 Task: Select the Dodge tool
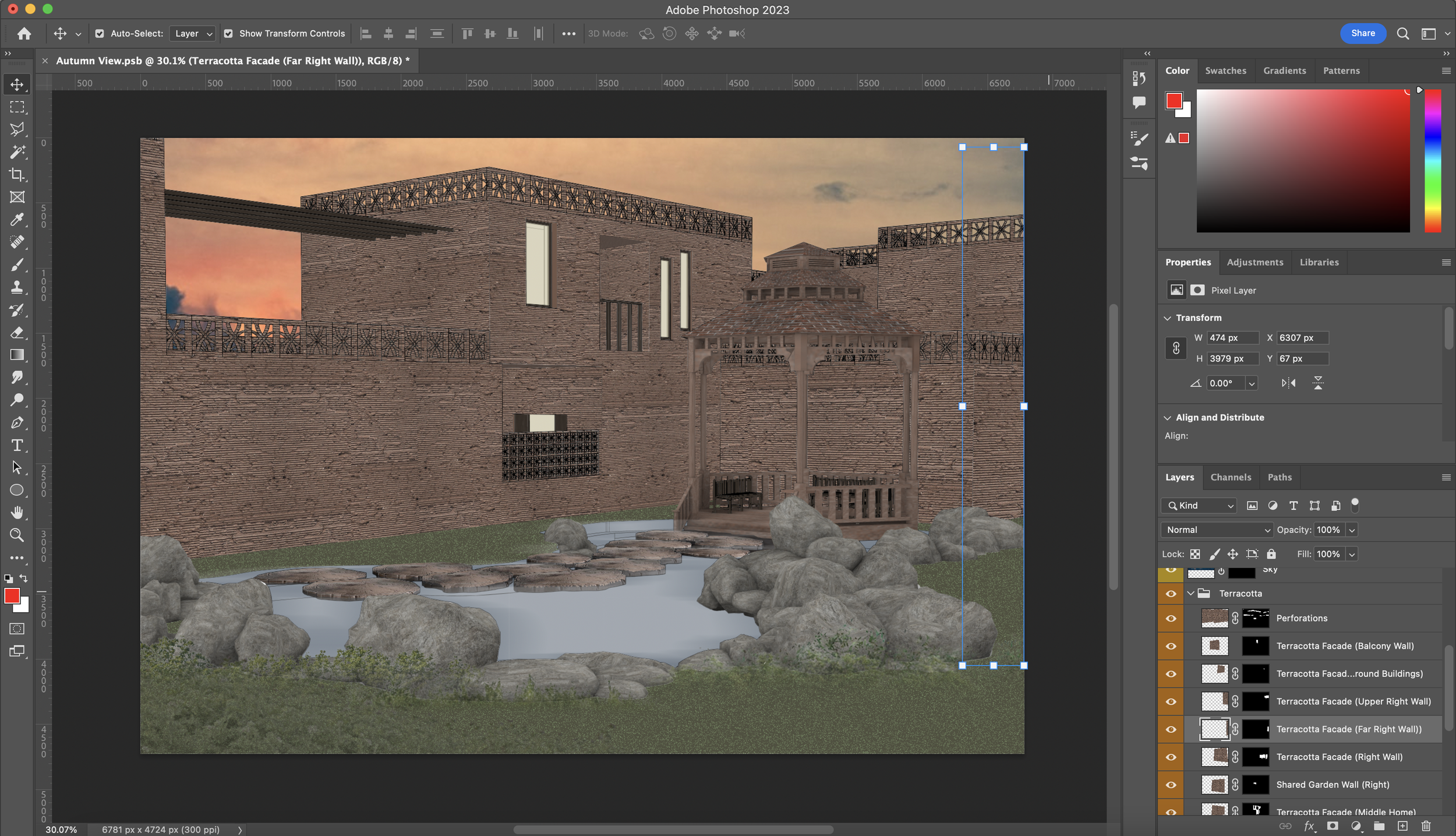pos(17,400)
